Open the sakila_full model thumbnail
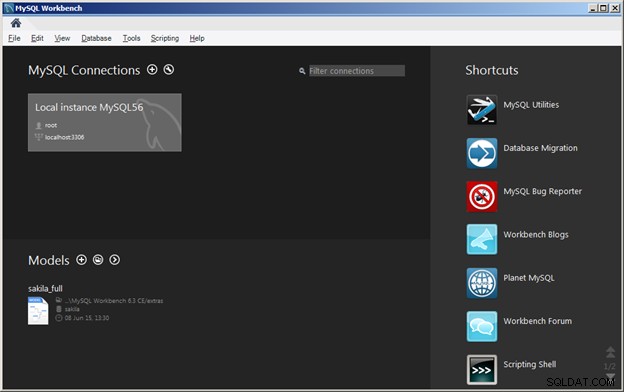The image size is (624, 392). click(x=38, y=311)
